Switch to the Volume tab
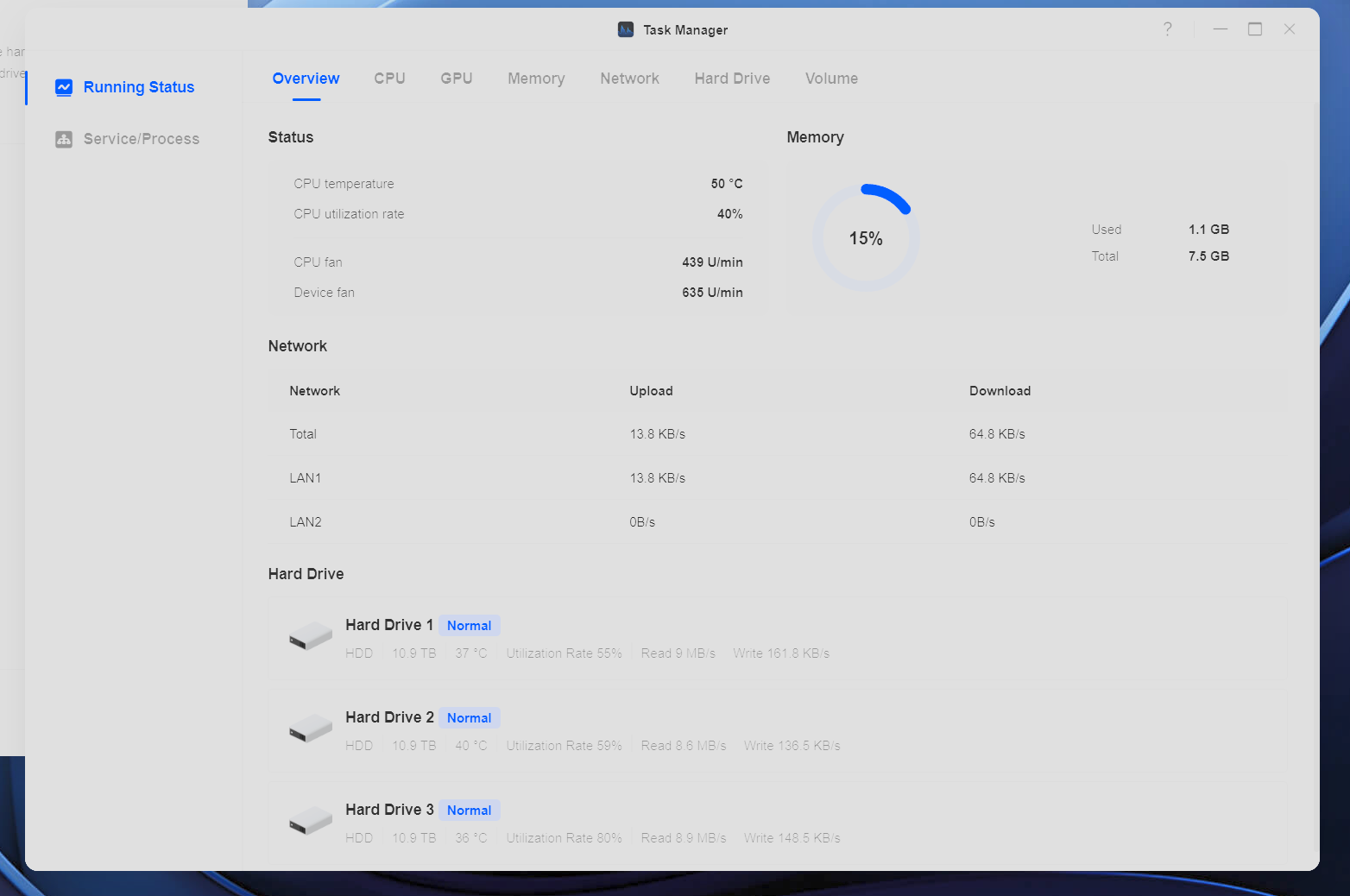 coord(831,79)
